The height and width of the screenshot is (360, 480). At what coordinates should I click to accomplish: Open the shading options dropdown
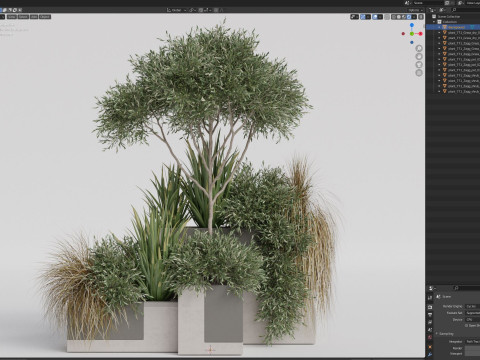(x=414, y=17)
